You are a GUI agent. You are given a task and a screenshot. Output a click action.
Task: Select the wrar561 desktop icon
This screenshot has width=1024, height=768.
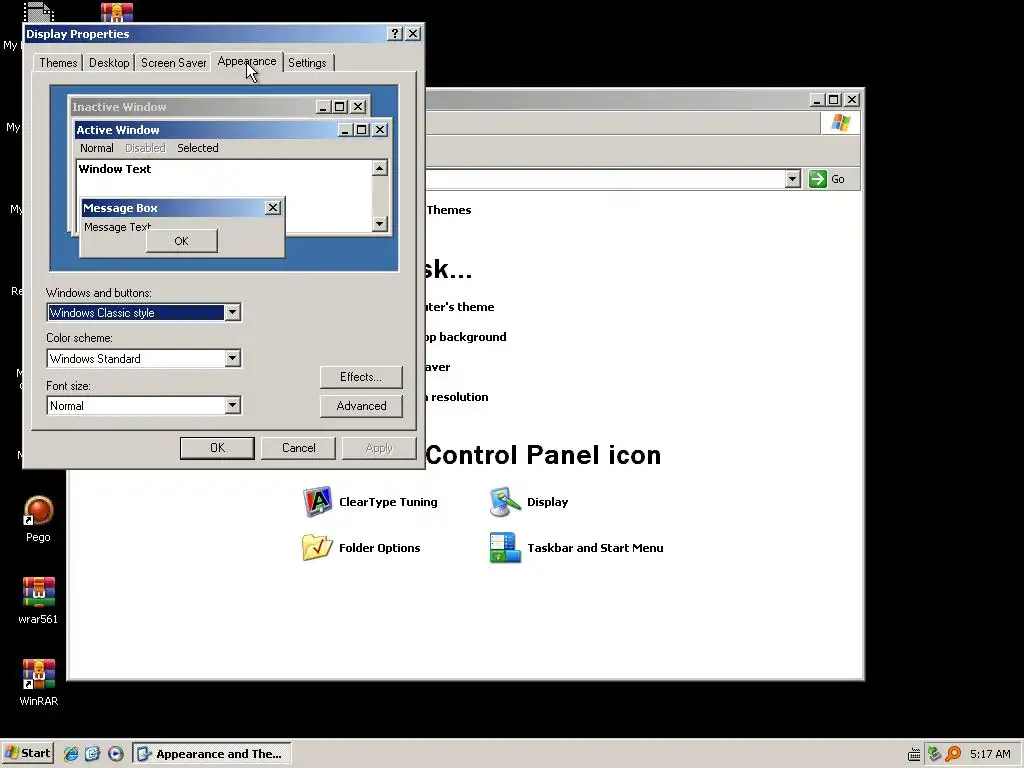[x=38, y=601]
